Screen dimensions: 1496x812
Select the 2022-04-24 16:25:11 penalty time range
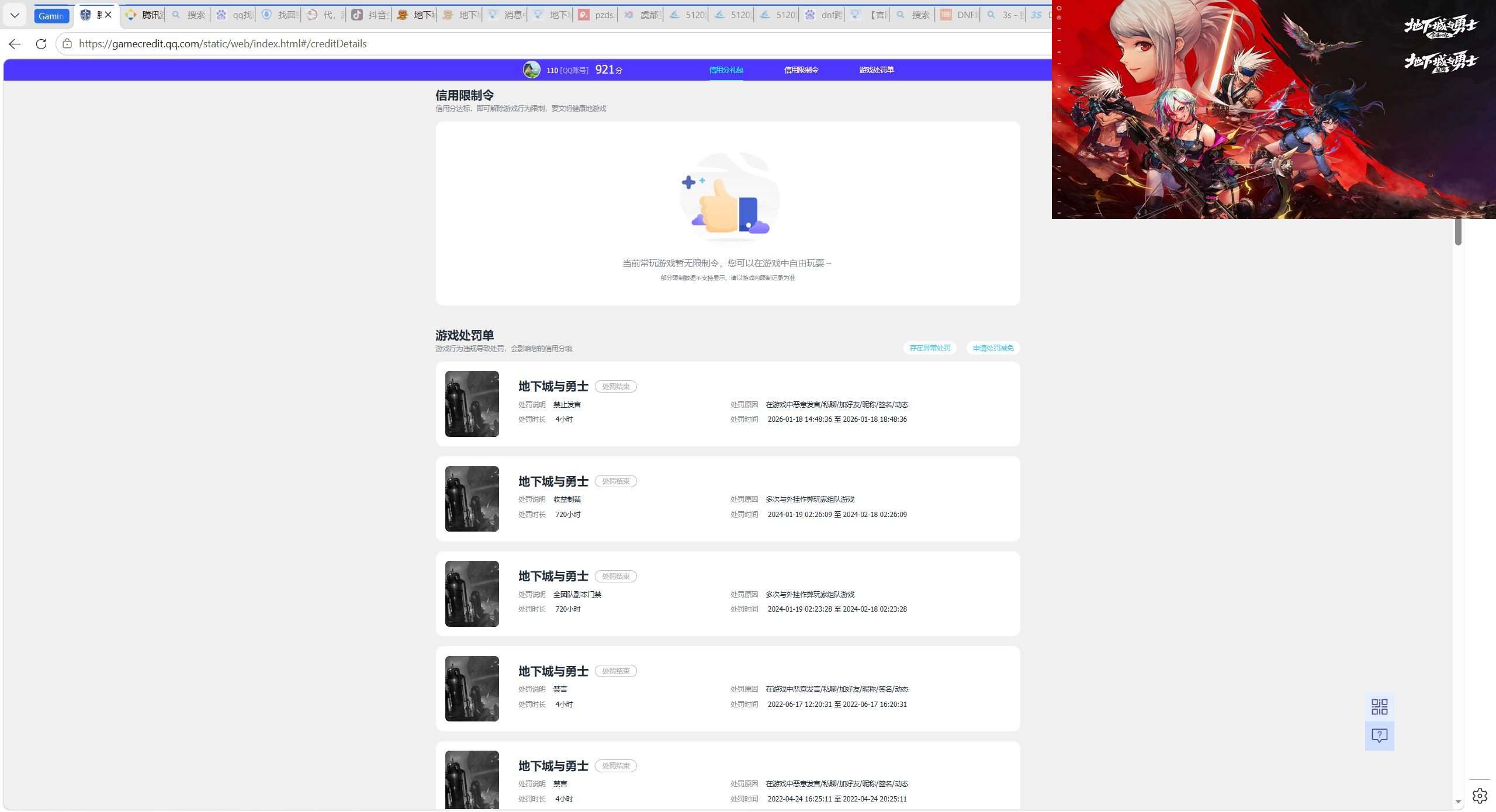click(837, 799)
